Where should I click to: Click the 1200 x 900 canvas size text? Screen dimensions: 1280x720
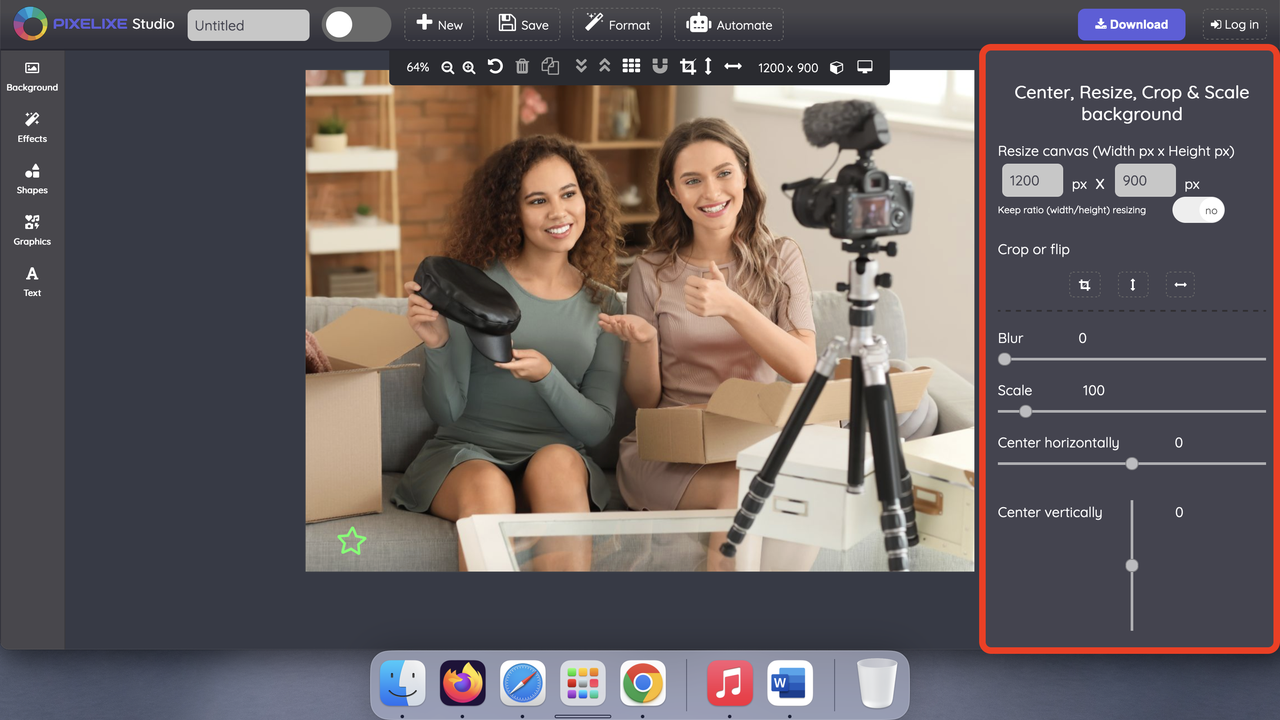point(788,67)
